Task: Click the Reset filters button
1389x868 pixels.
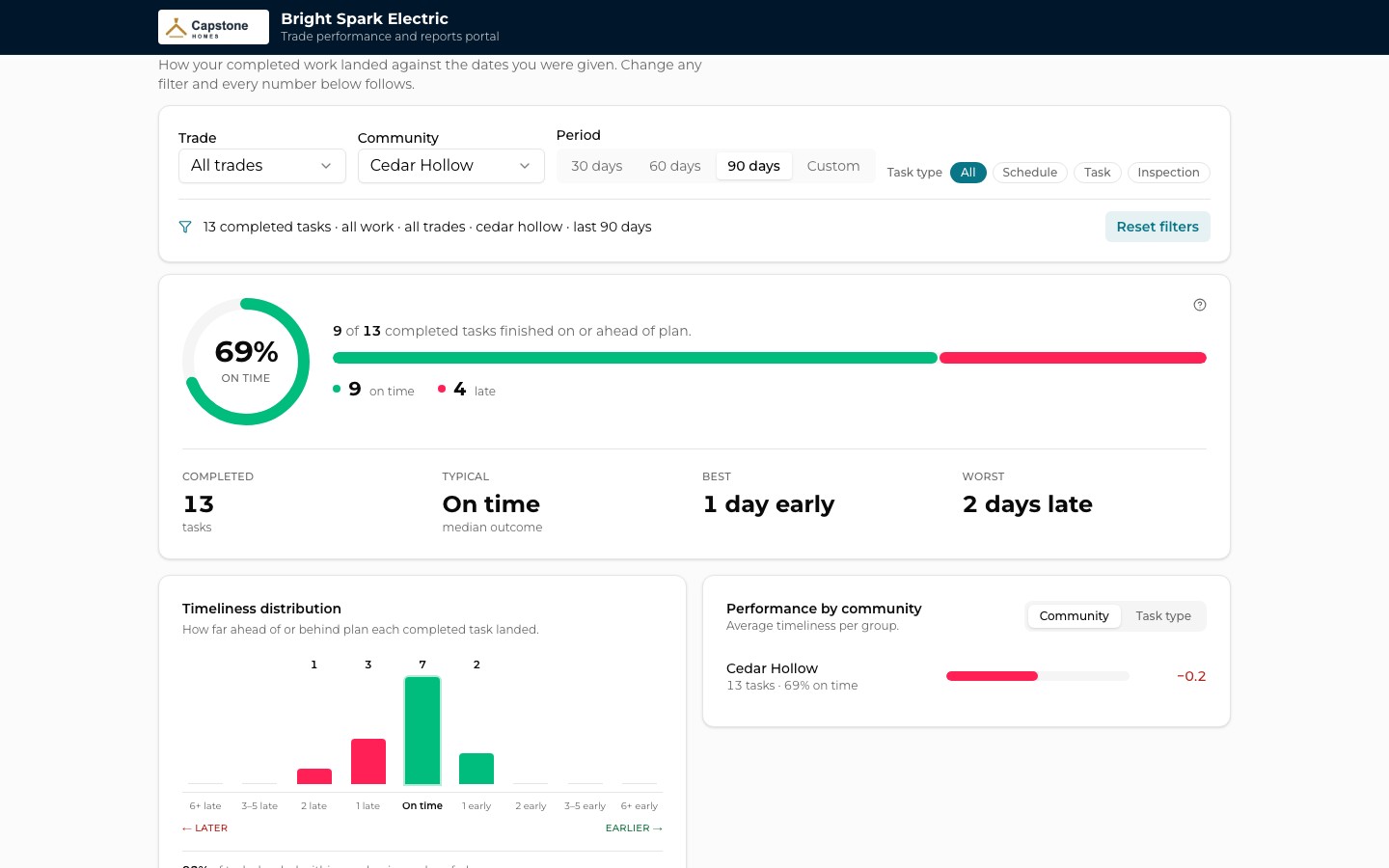Action: point(1157,227)
